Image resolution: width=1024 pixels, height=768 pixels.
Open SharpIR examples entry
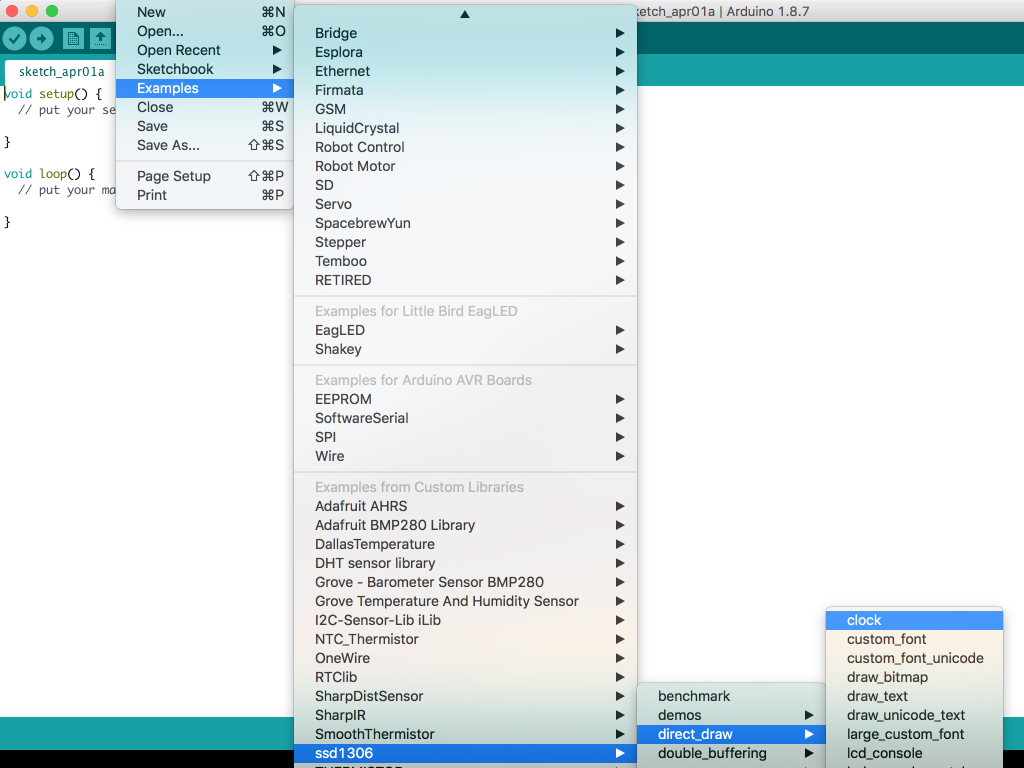[x=466, y=715]
